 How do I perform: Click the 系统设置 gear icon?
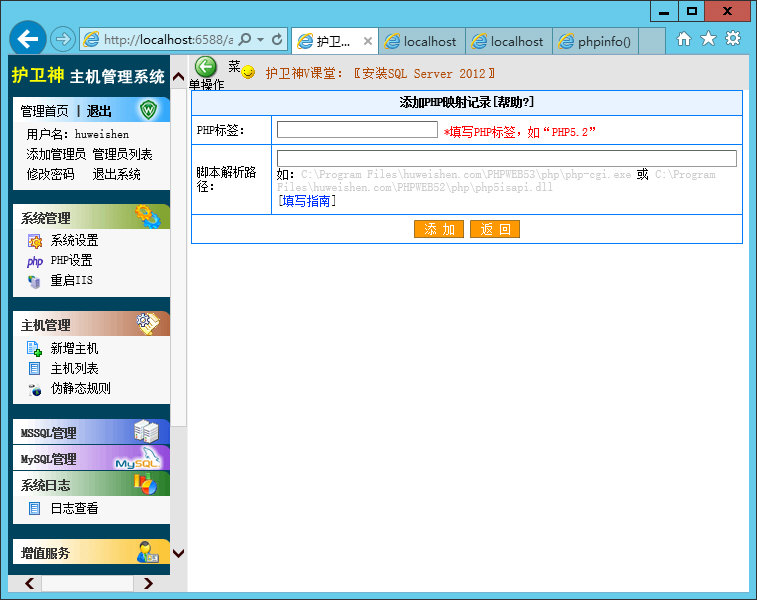click(x=35, y=241)
